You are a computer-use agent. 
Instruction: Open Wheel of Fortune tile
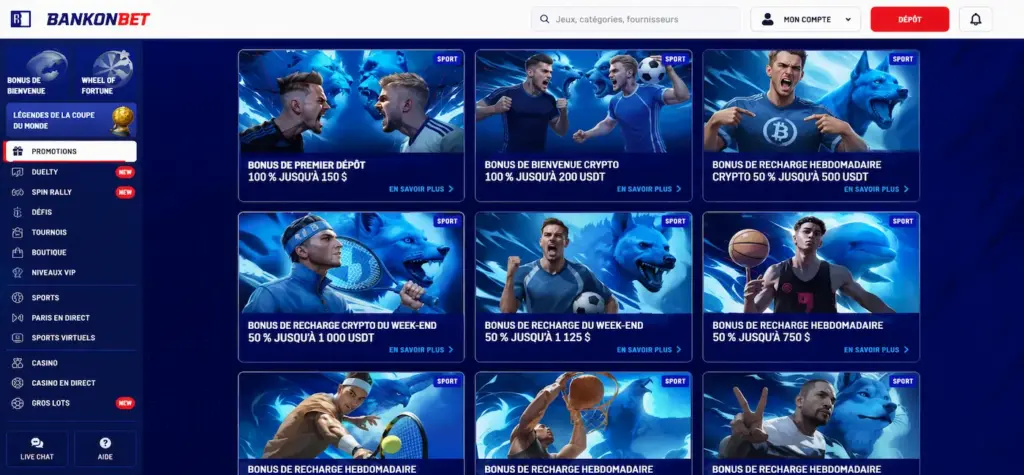106,73
